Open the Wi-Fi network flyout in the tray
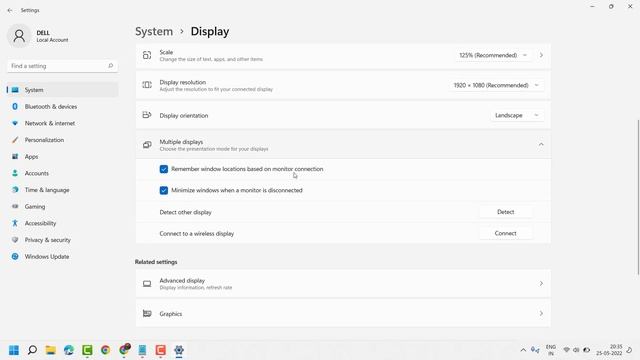Viewport: 640px width, 360px height. click(x=567, y=350)
